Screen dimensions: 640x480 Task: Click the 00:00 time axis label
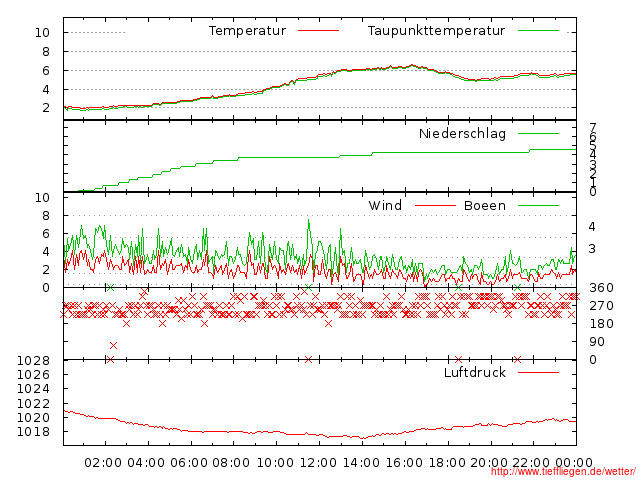tap(574, 463)
